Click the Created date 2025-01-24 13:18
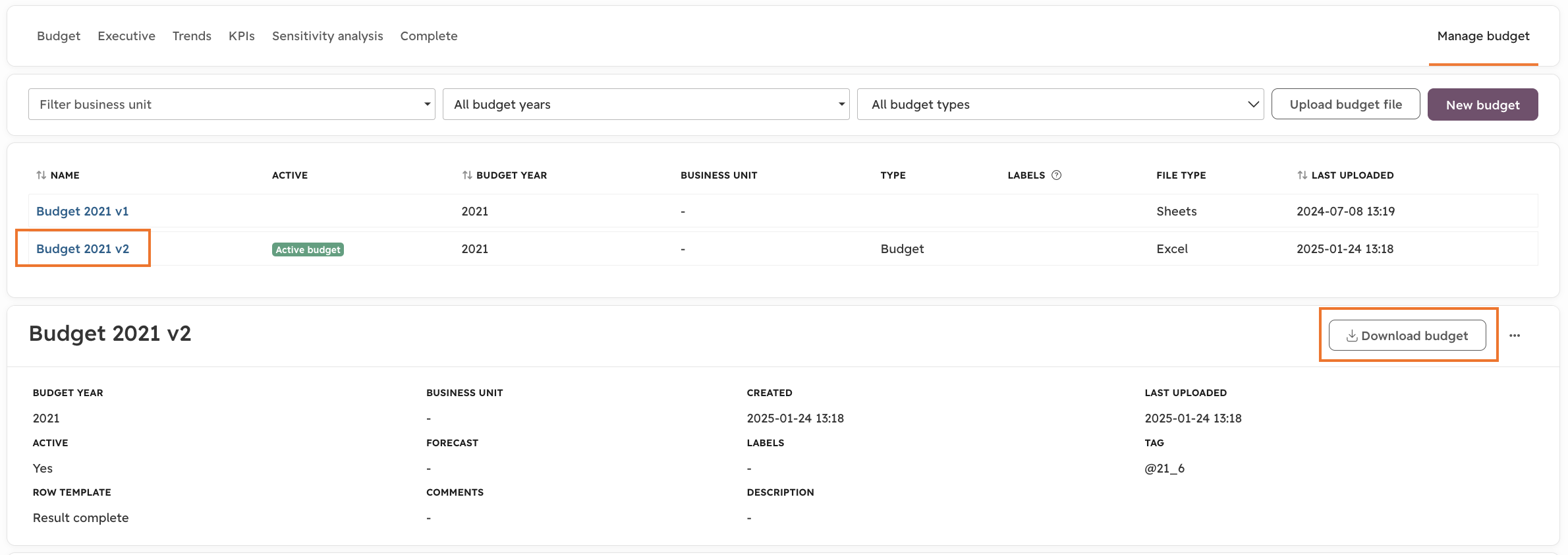This screenshot has height=555, width=1568. click(795, 418)
